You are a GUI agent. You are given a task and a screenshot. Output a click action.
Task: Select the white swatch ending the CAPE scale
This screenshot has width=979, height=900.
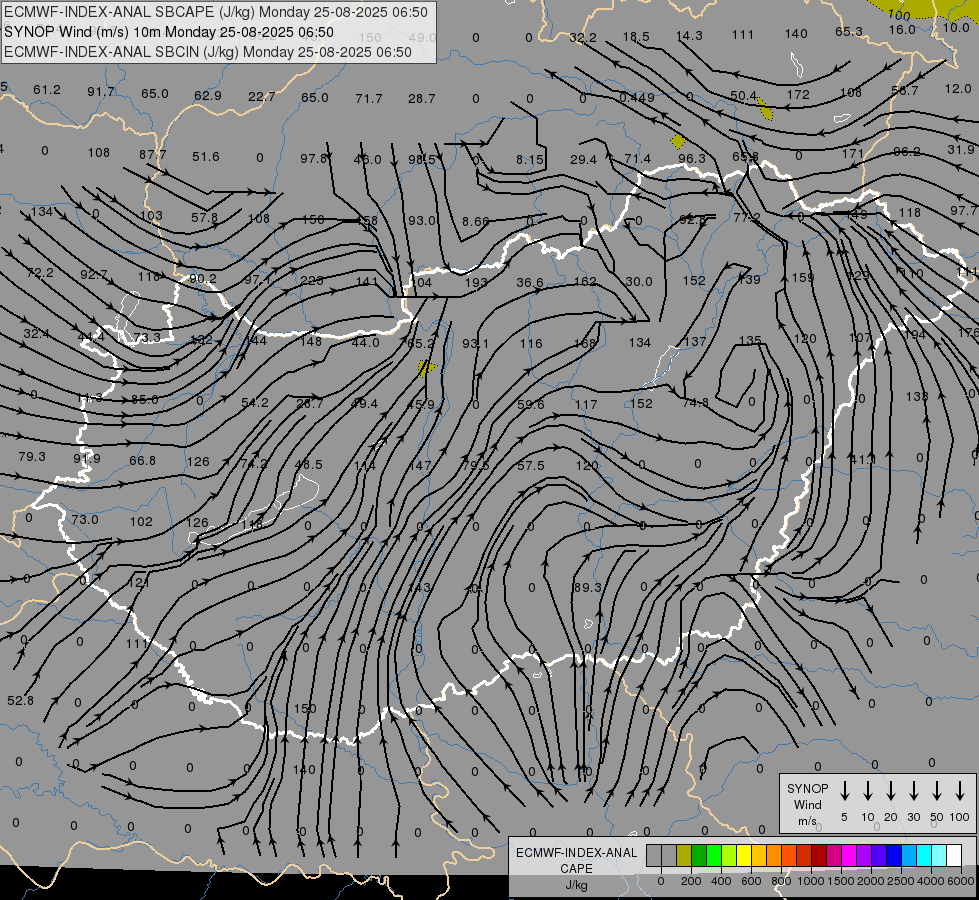[x=953, y=856]
